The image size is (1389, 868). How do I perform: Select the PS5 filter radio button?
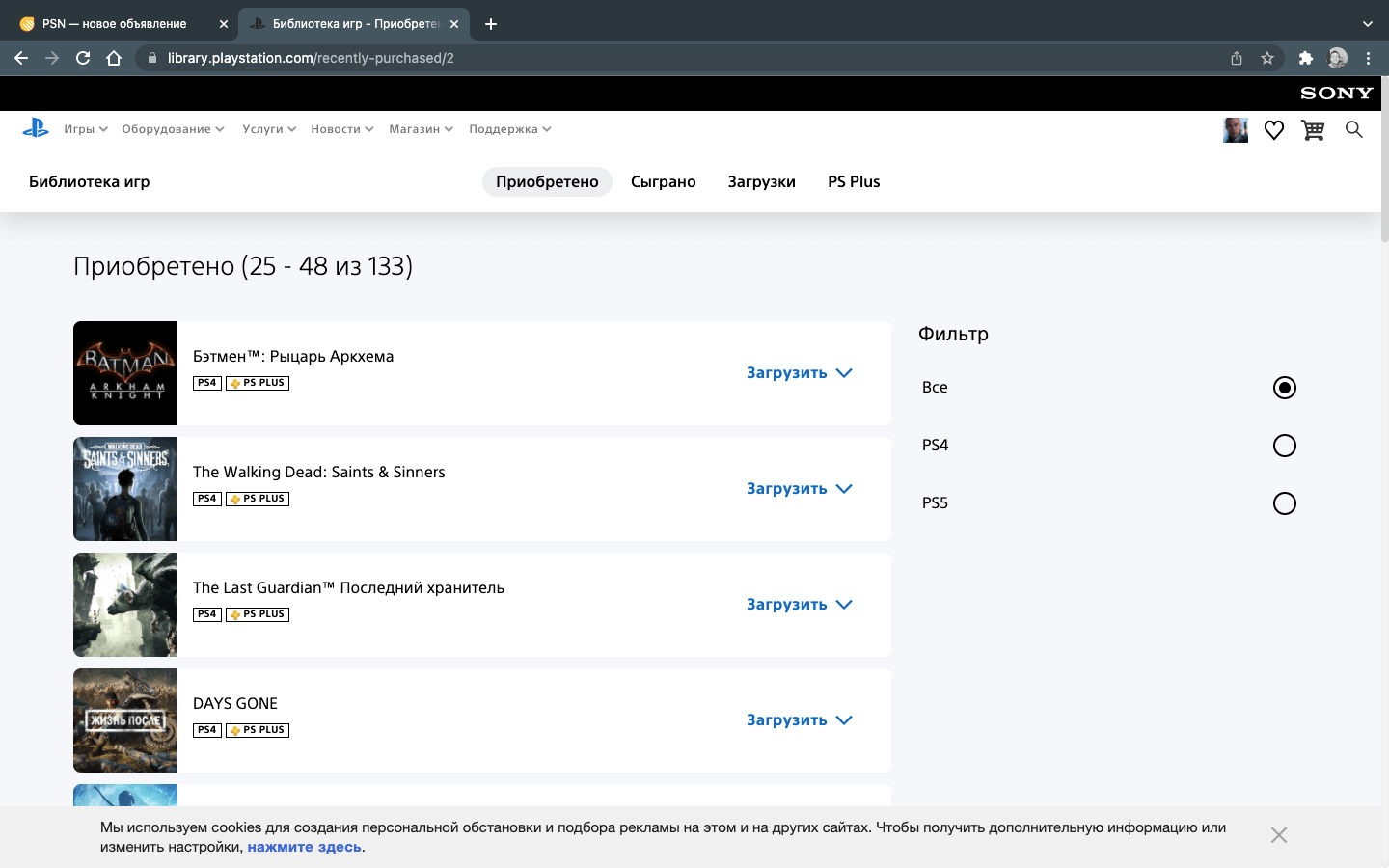(x=1285, y=503)
